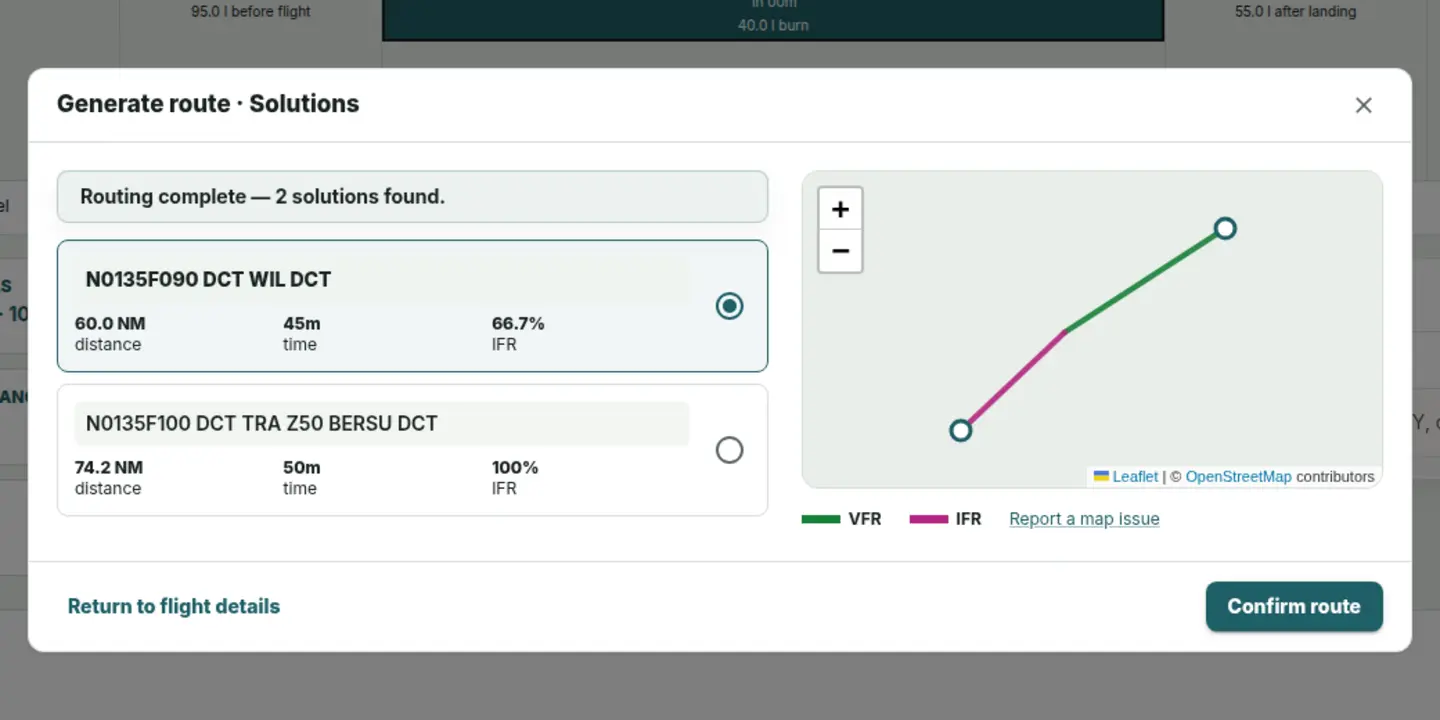
Task: Open the OpenStreetMap attribution link
Action: tap(1238, 477)
